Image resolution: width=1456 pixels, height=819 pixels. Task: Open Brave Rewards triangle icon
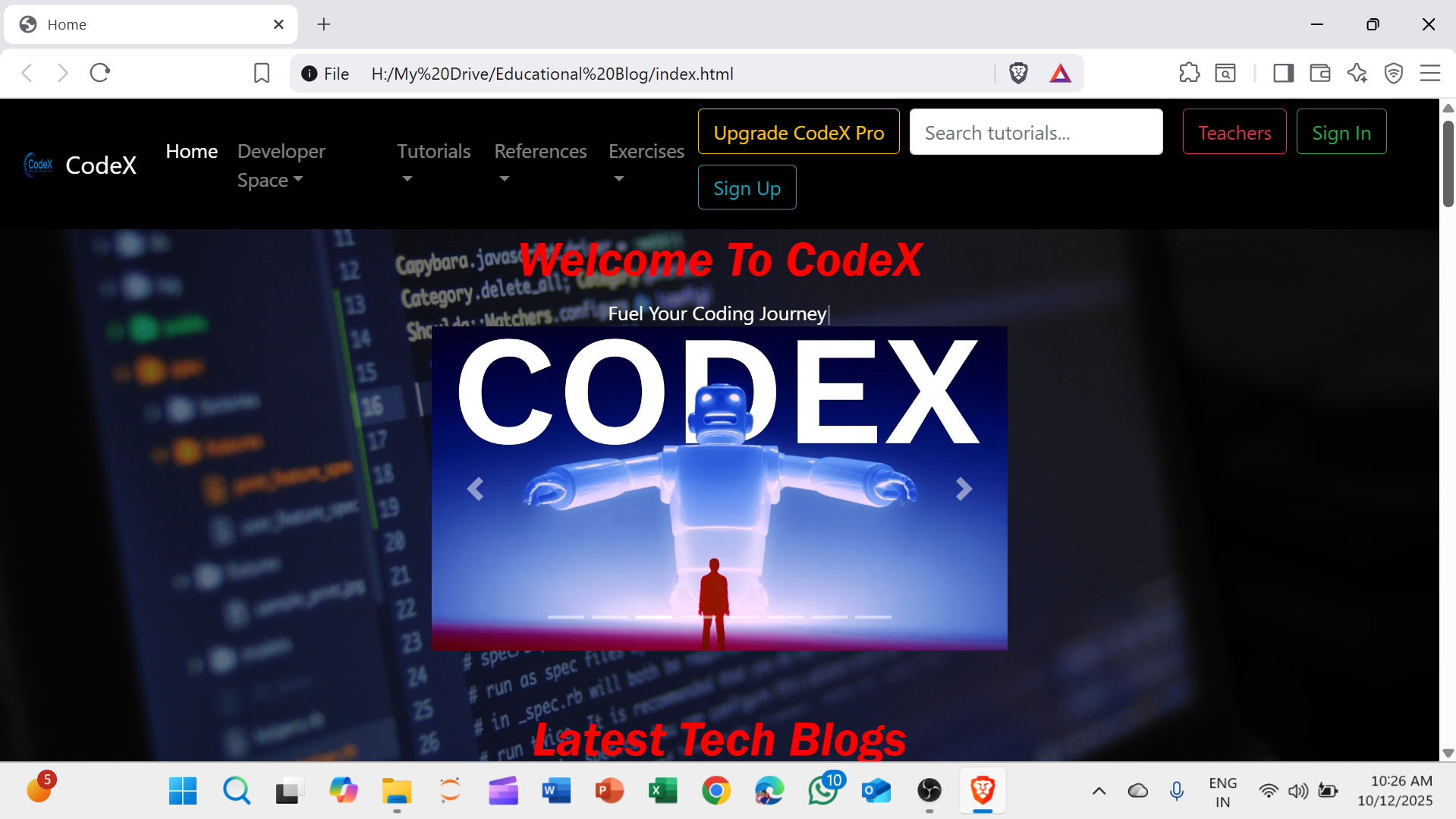pyautogui.click(x=1060, y=73)
